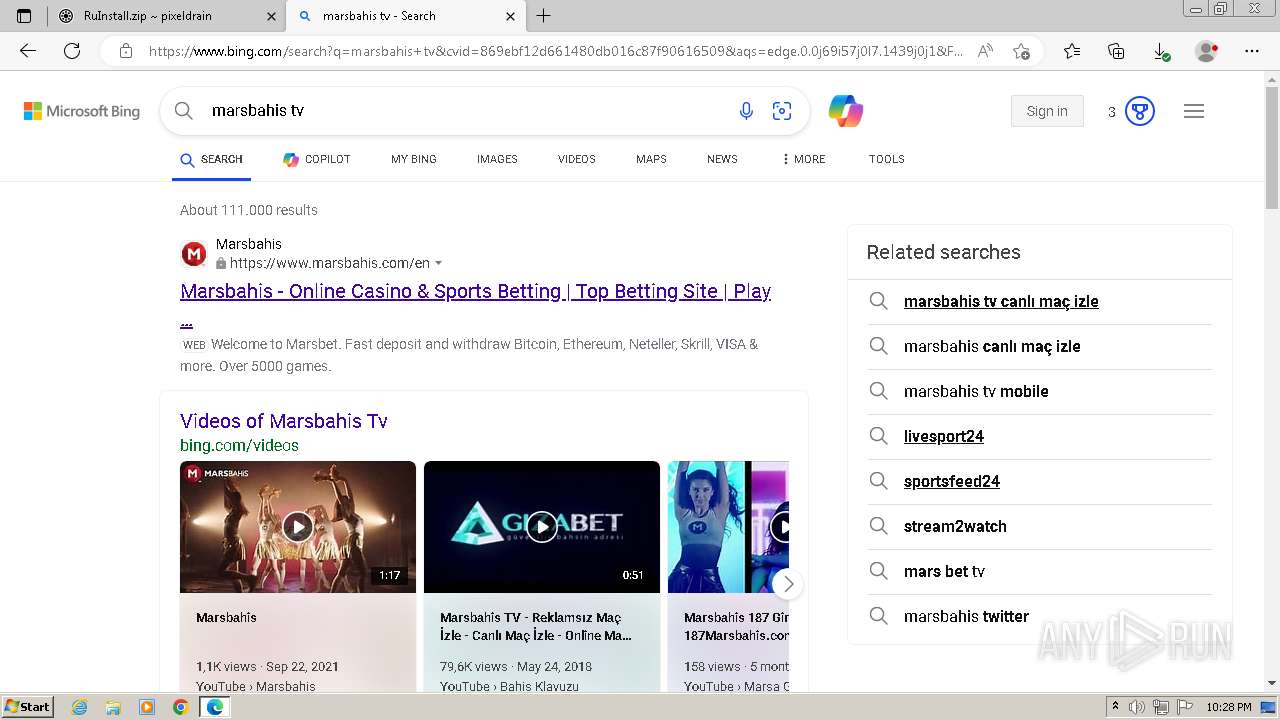Adjust volume via system tray speaker icon
The image size is (1280, 720).
coord(1137,707)
